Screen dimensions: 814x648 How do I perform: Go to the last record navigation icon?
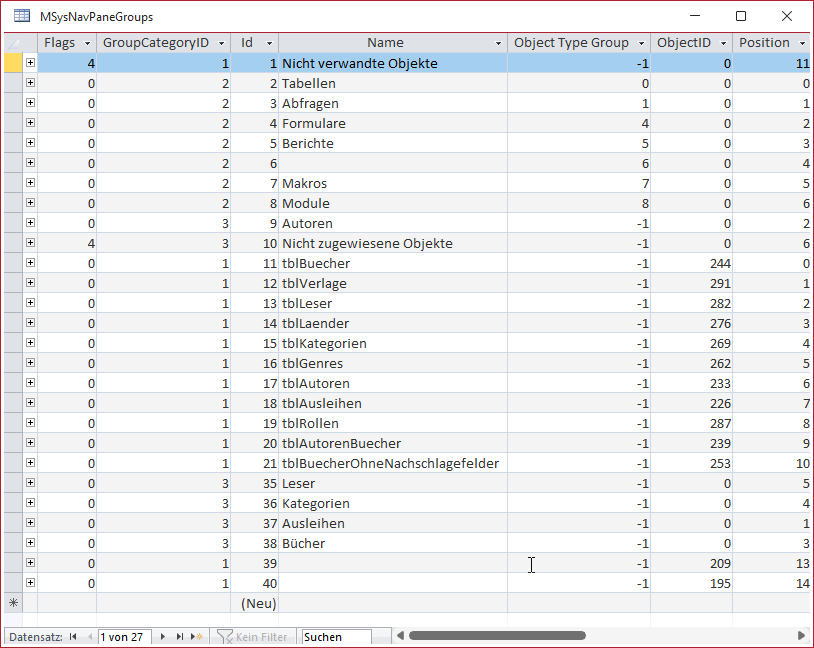[x=178, y=635]
